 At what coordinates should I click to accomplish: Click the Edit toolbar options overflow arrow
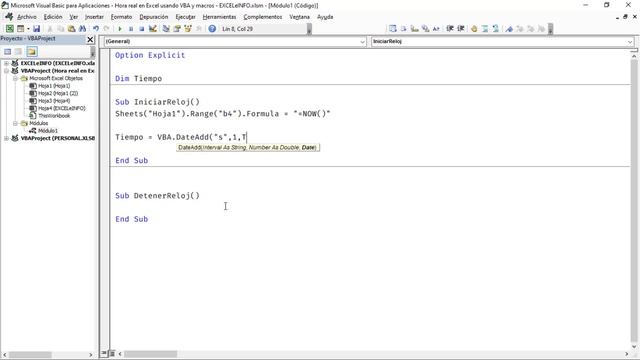(550, 29)
